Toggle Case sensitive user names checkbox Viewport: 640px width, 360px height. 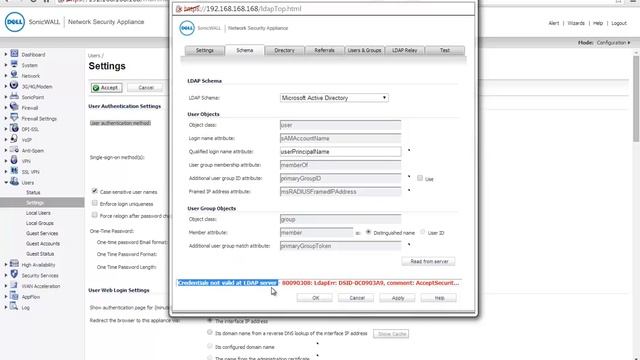coord(95,191)
